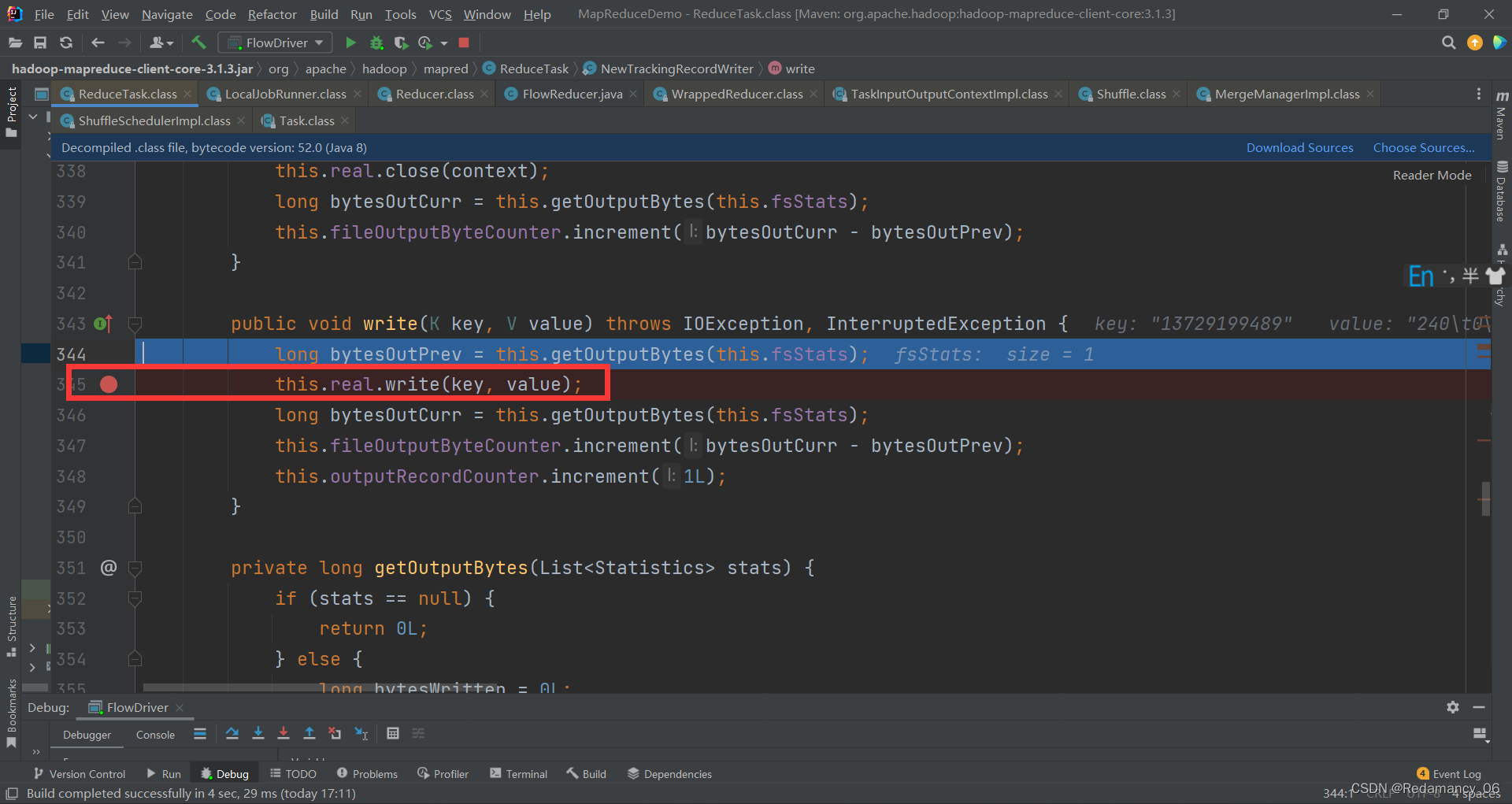Open the FlowDriver run configuration dropdown
1512x804 pixels.
pos(275,43)
